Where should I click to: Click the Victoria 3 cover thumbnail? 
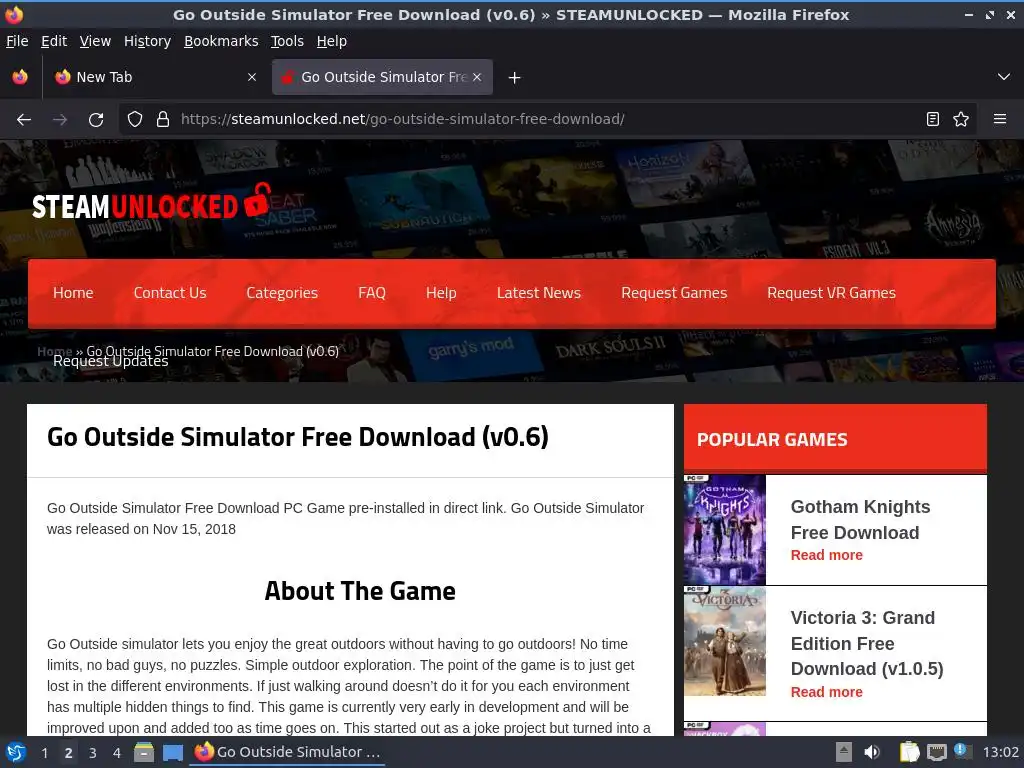(724, 641)
